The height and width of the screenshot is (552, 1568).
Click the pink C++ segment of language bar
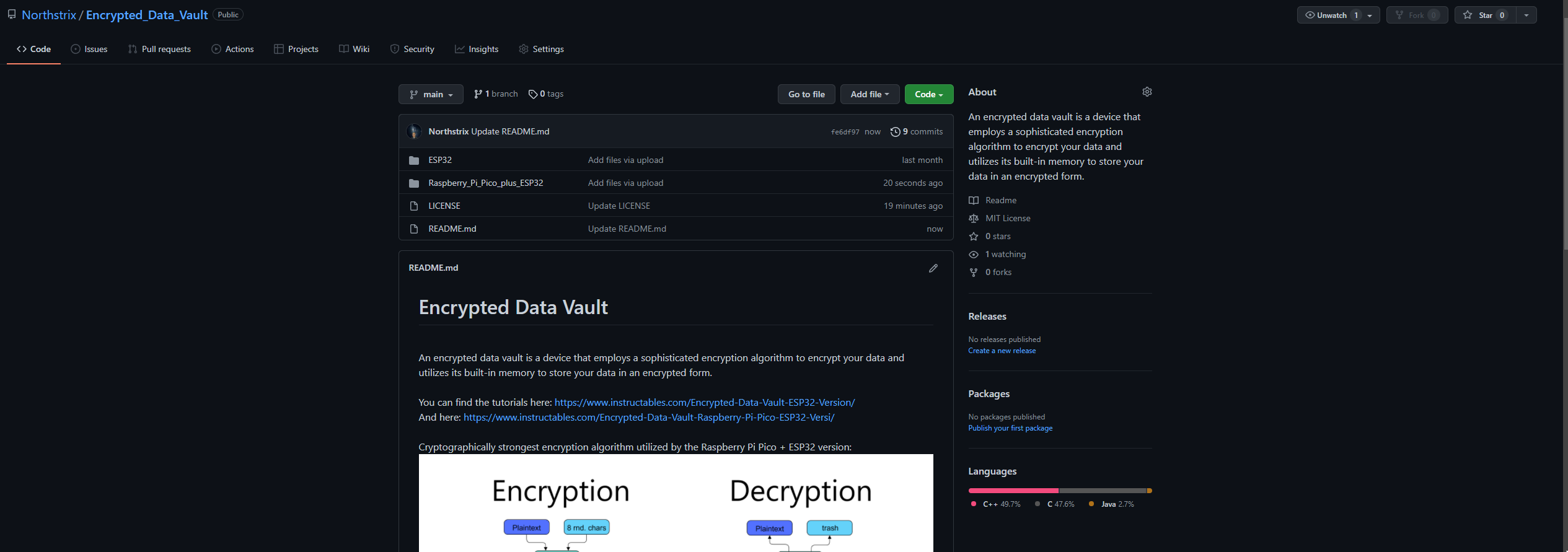(x=1014, y=491)
